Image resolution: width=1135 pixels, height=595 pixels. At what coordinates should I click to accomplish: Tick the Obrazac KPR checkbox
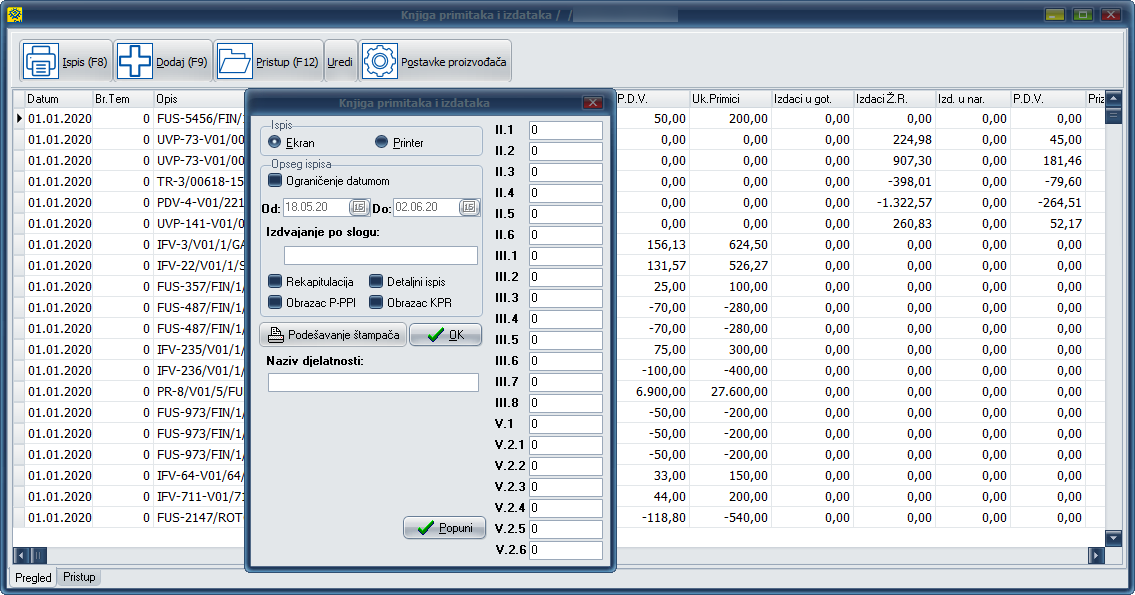(376, 302)
